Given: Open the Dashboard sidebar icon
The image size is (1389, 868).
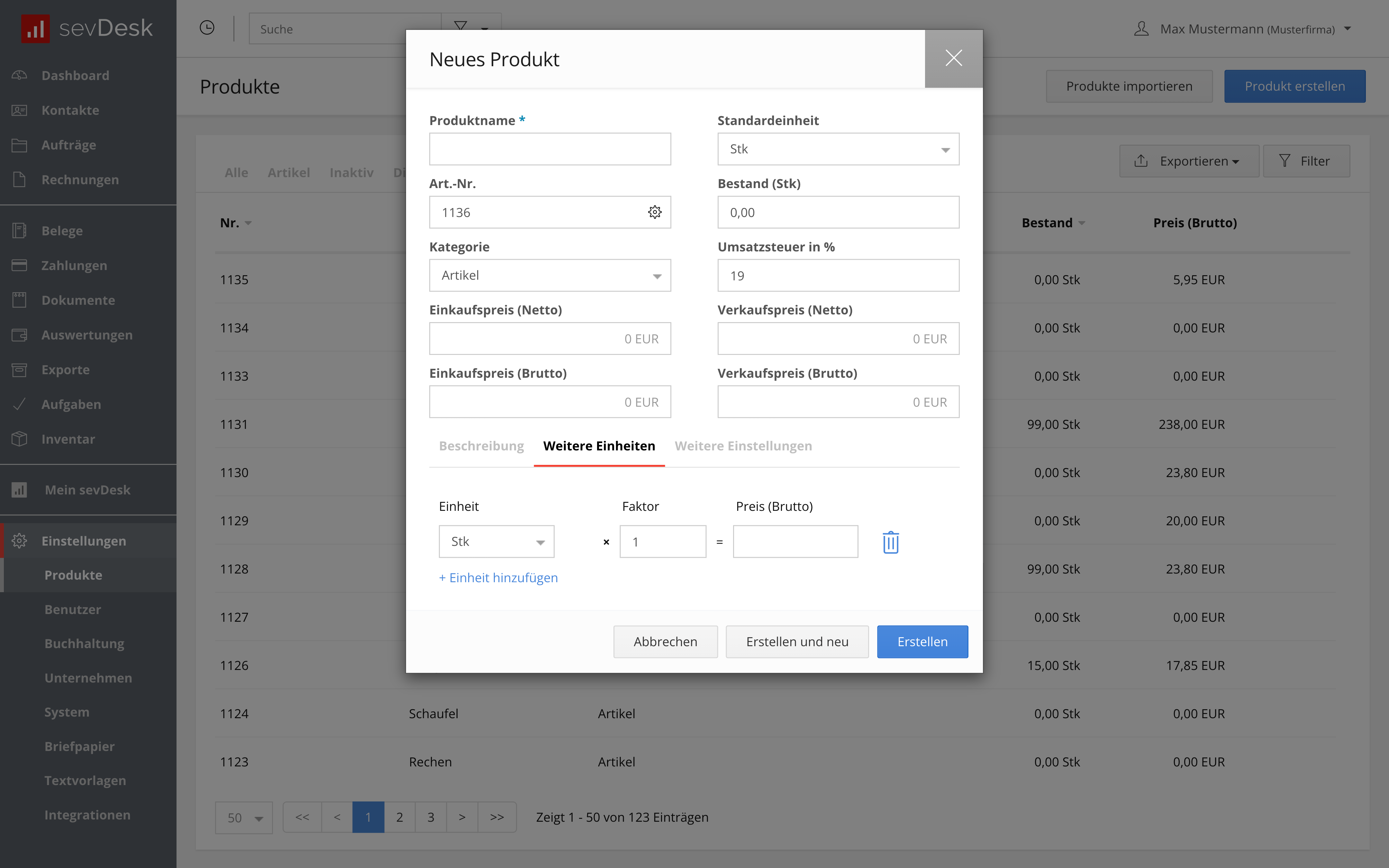Looking at the screenshot, I should [20, 75].
